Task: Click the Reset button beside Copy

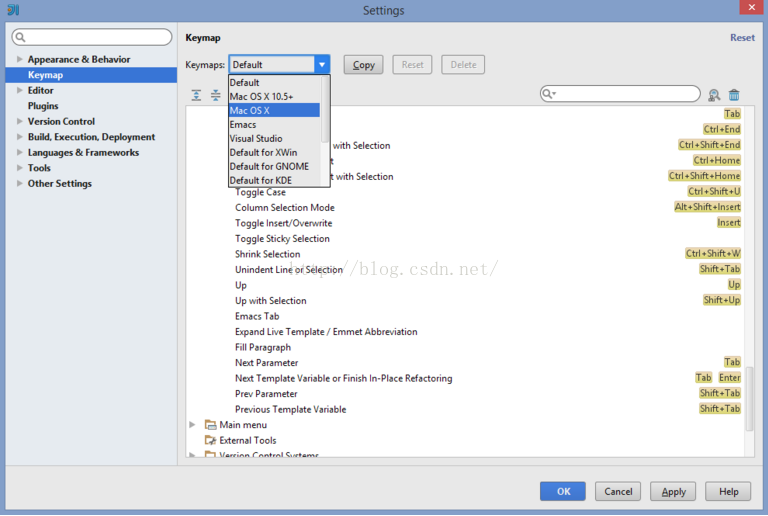Action: point(412,65)
